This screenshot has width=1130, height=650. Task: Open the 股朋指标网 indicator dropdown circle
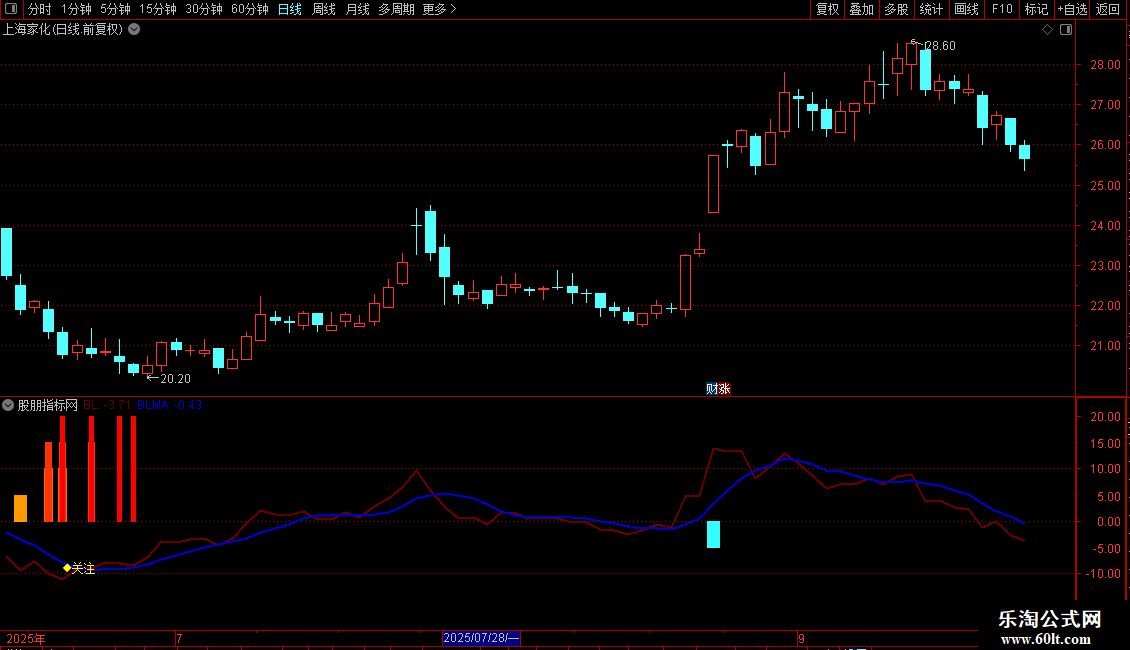click(x=8, y=405)
